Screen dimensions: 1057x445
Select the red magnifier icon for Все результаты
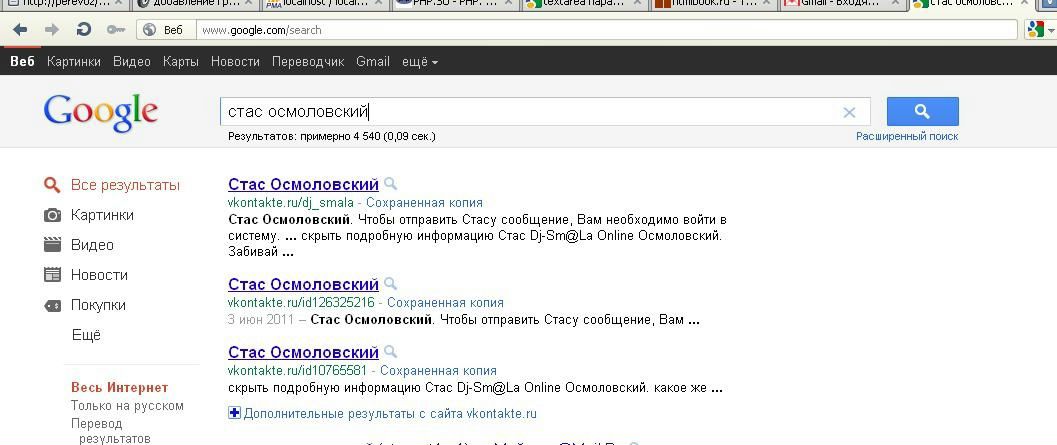point(52,185)
